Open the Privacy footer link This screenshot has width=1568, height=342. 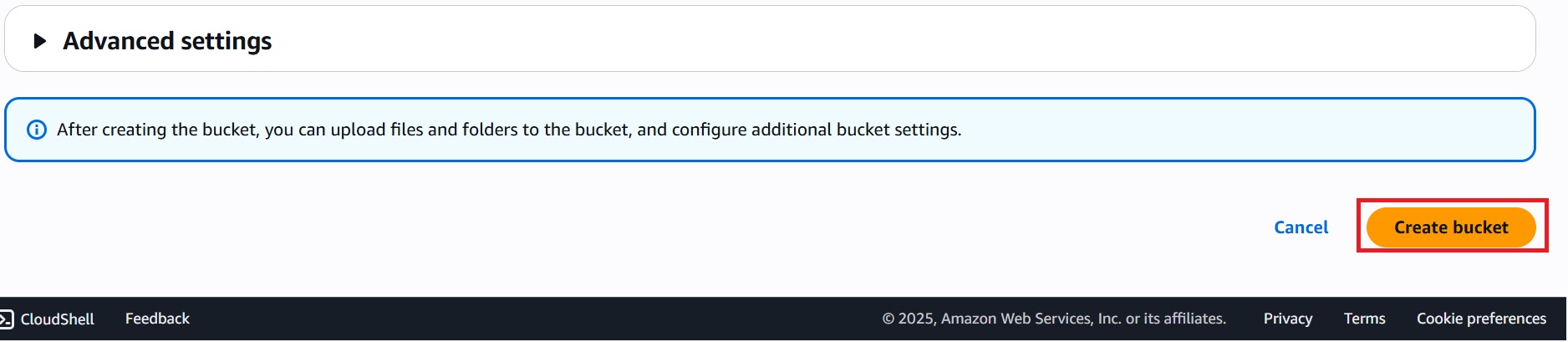pyautogui.click(x=1287, y=319)
